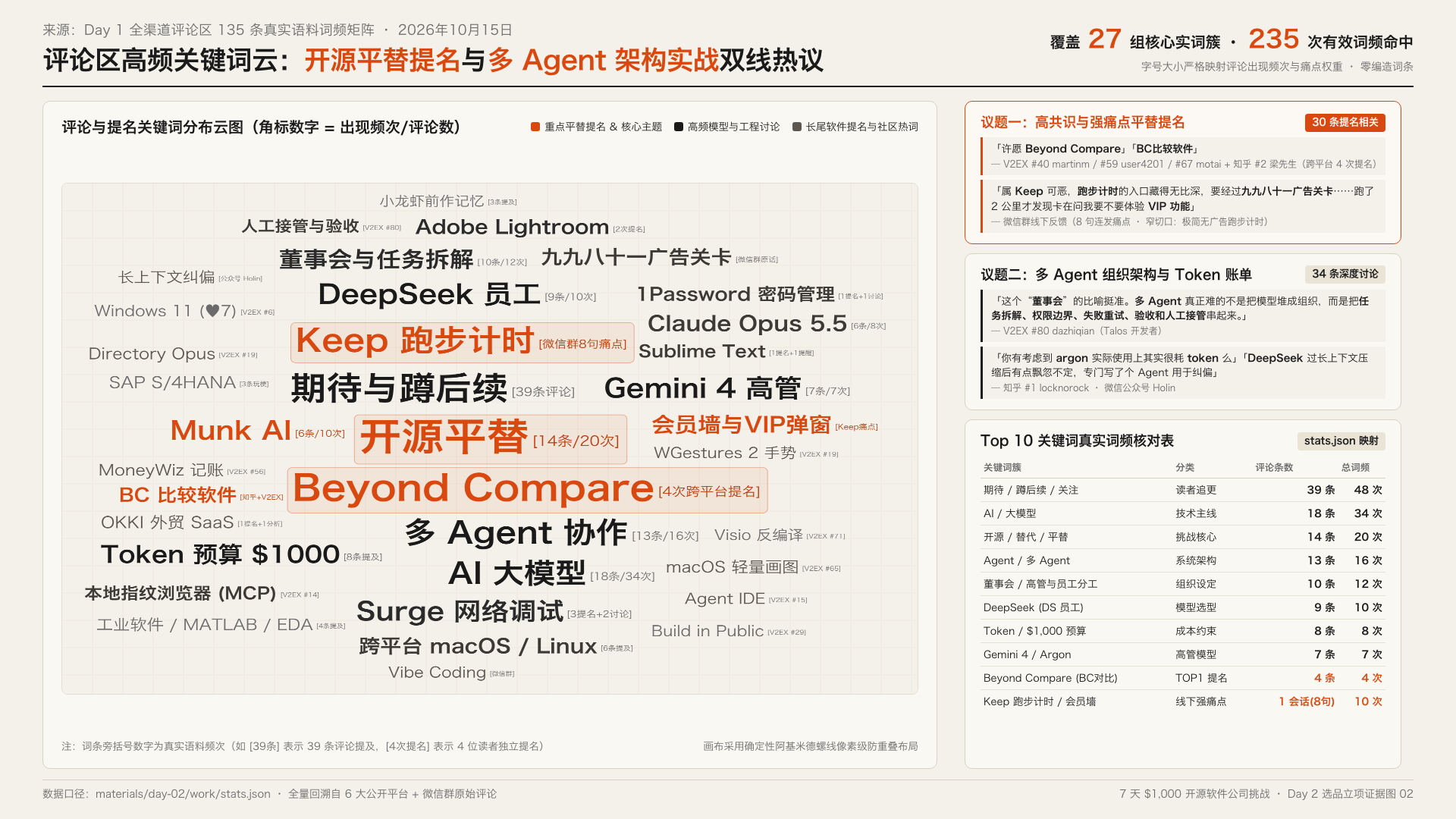Click the dazhiqian quote about 董事会
This screenshot has width=1456, height=819.
click(1182, 315)
